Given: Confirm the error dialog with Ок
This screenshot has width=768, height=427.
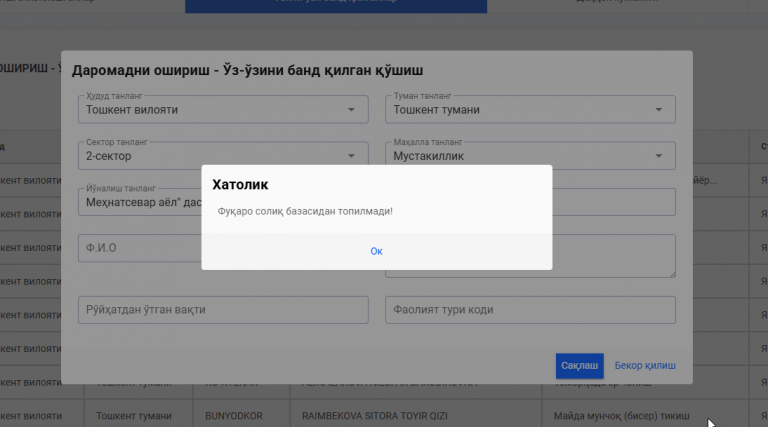Looking at the screenshot, I should click(376, 251).
